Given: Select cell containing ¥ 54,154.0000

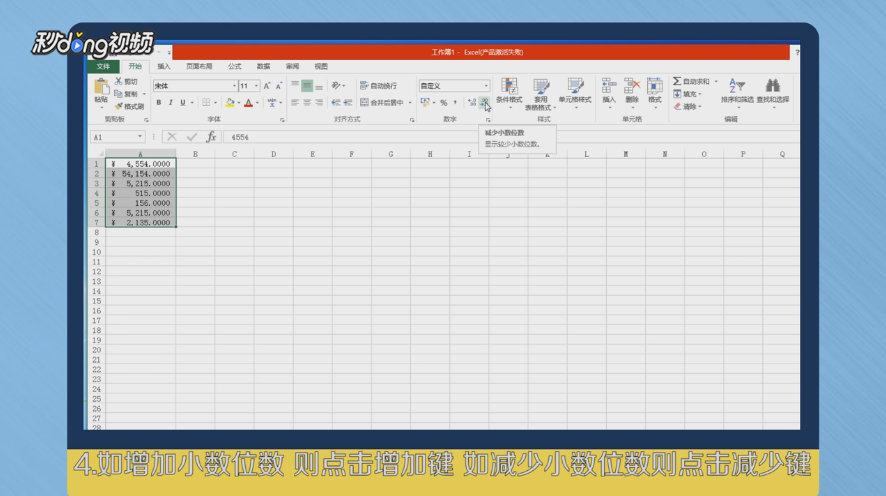Looking at the screenshot, I should [141, 174].
